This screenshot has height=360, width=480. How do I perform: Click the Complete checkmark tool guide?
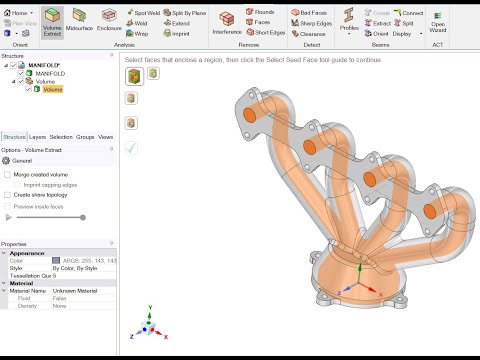click(131, 148)
